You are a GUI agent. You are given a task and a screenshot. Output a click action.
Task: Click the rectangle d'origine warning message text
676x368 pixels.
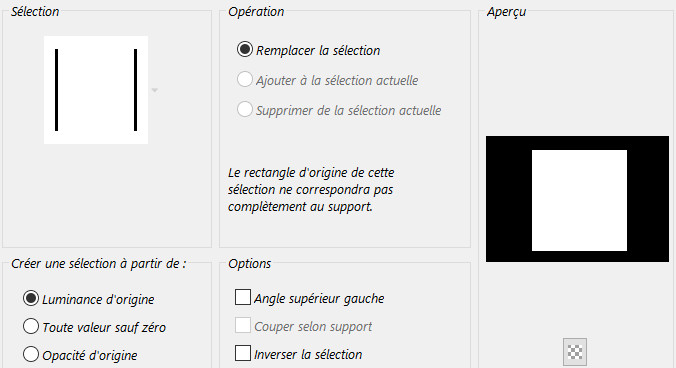click(x=311, y=190)
